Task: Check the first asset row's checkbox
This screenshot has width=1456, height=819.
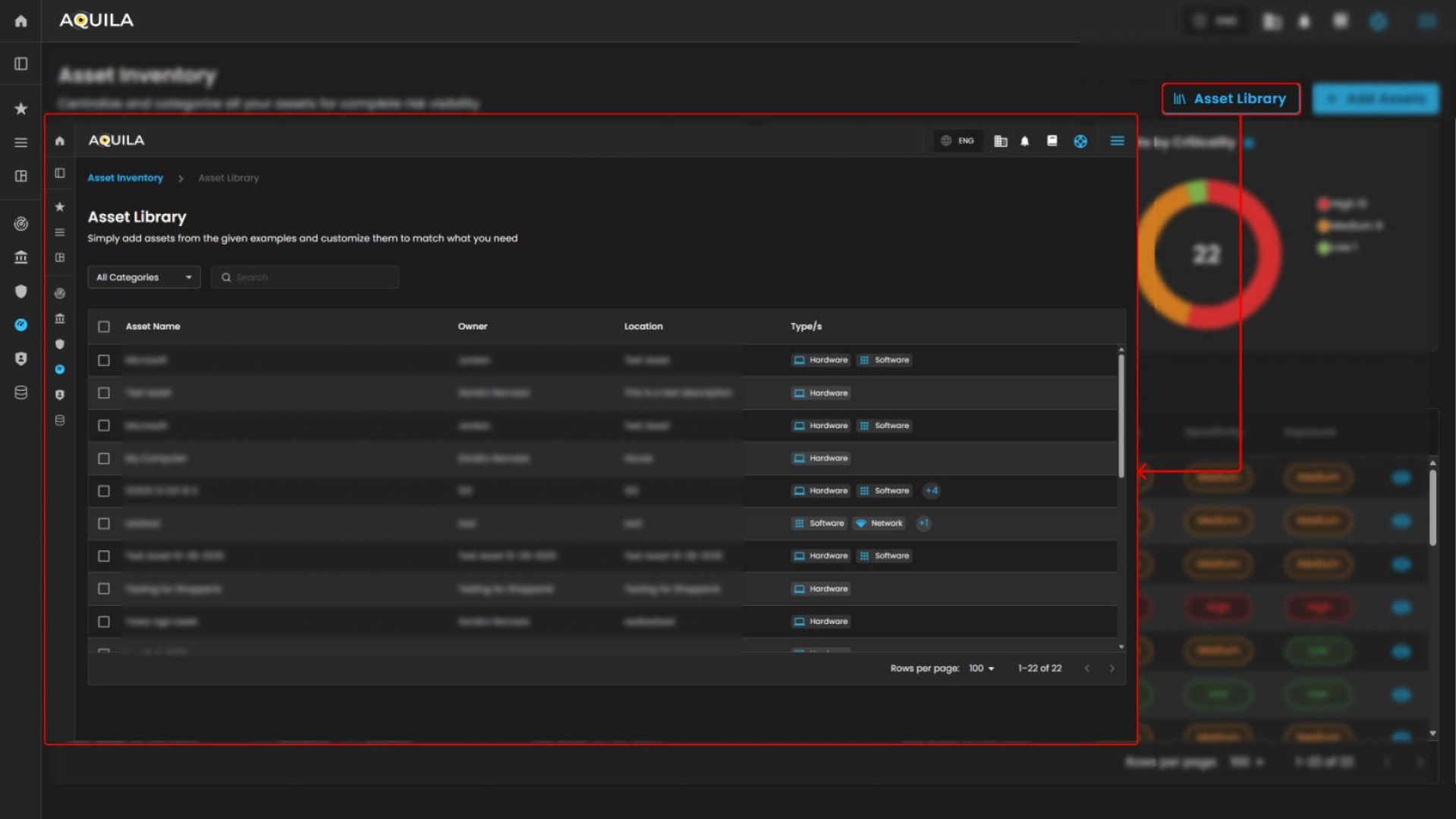Action: pos(104,361)
